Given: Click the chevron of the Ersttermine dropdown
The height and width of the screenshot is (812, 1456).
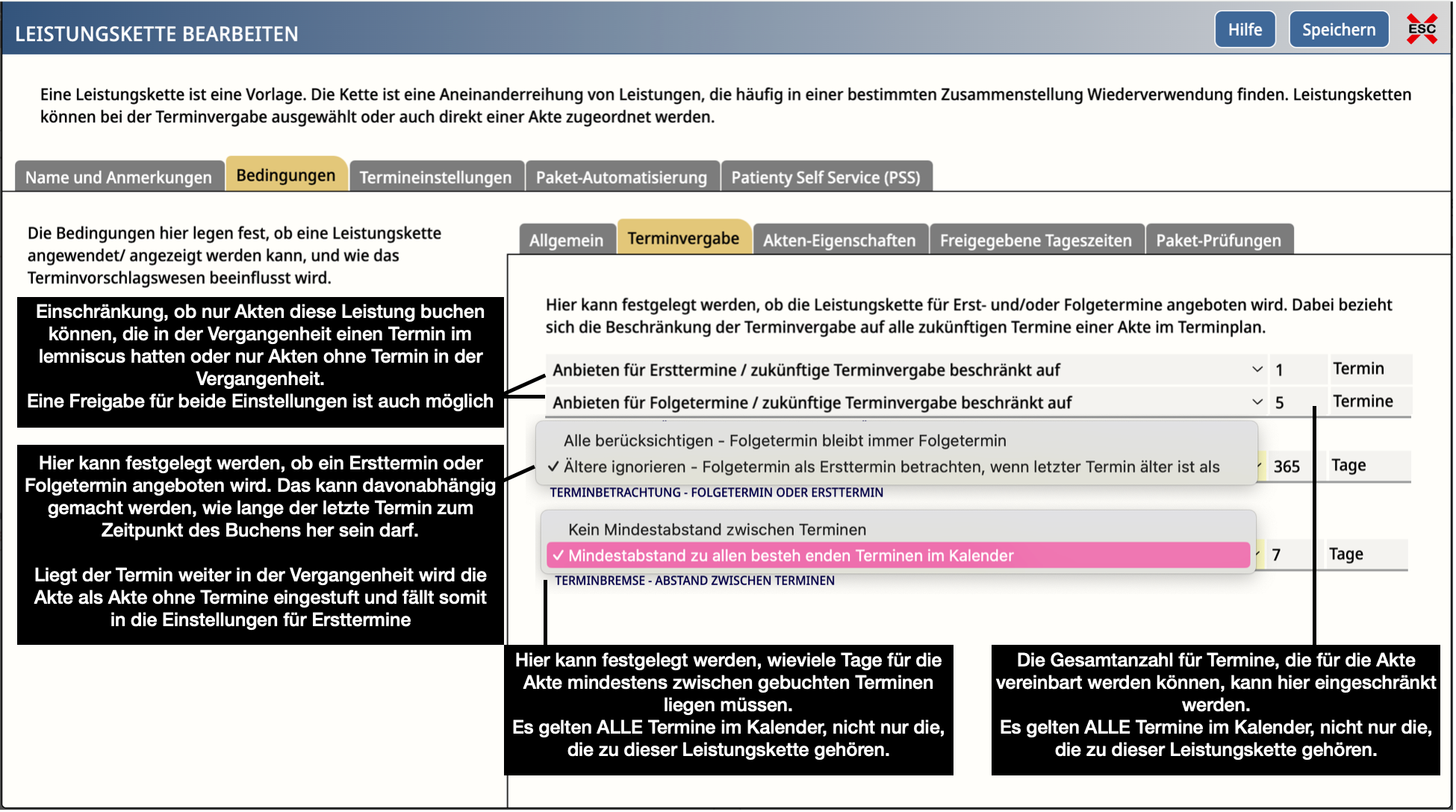Looking at the screenshot, I should [1257, 369].
